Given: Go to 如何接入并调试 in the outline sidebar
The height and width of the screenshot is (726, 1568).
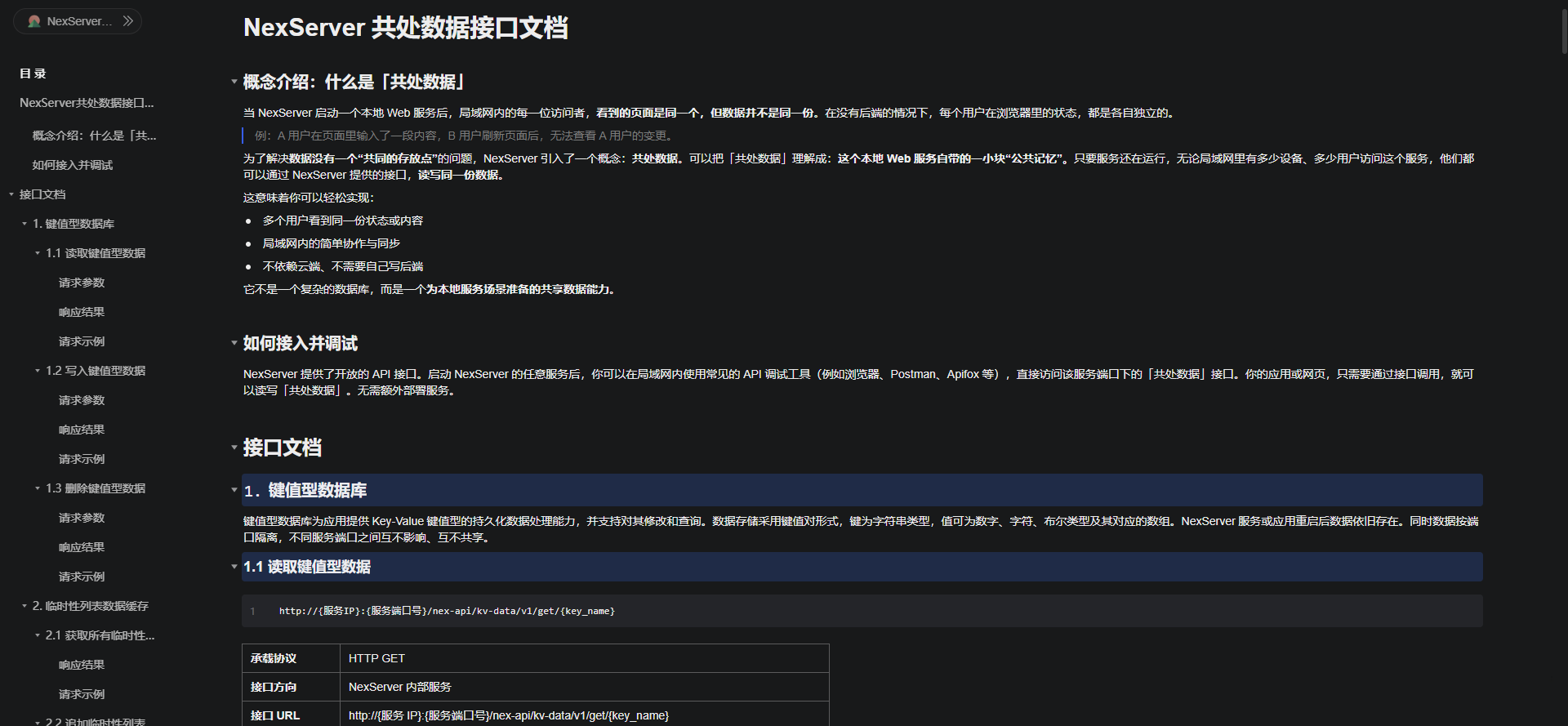Looking at the screenshot, I should (x=73, y=165).
